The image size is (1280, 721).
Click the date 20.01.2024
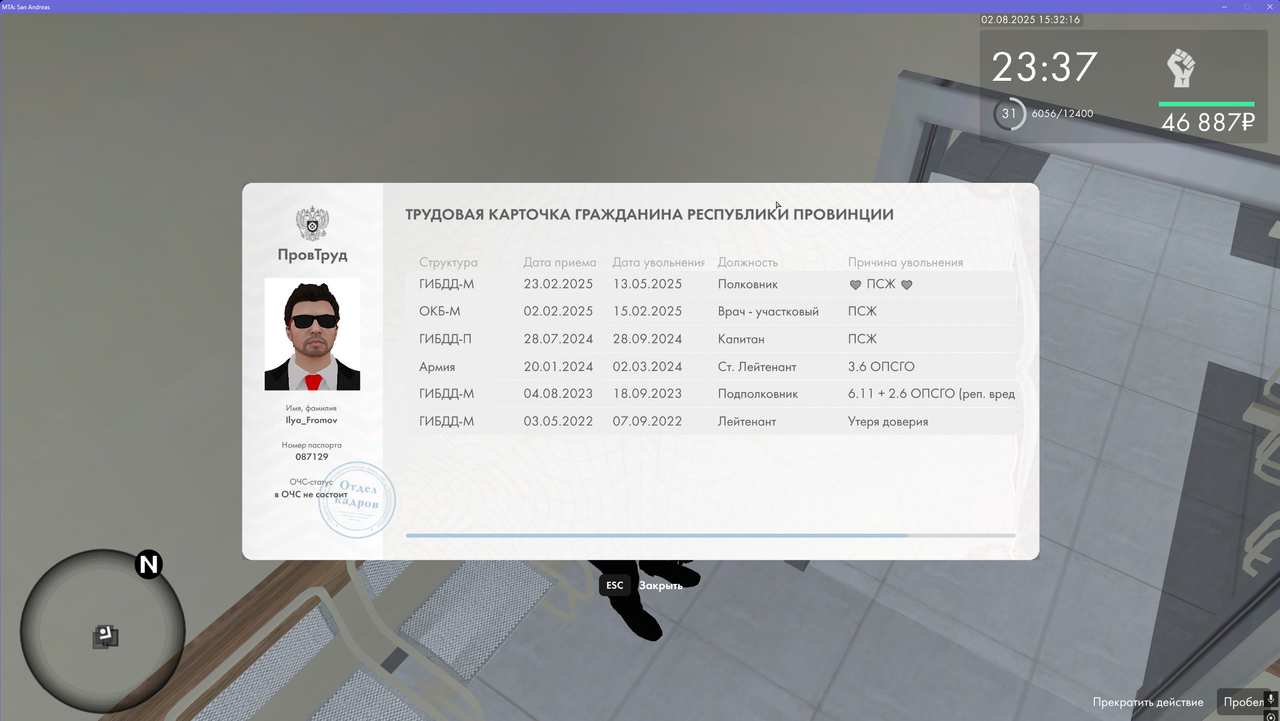click(x=559, y=367)
